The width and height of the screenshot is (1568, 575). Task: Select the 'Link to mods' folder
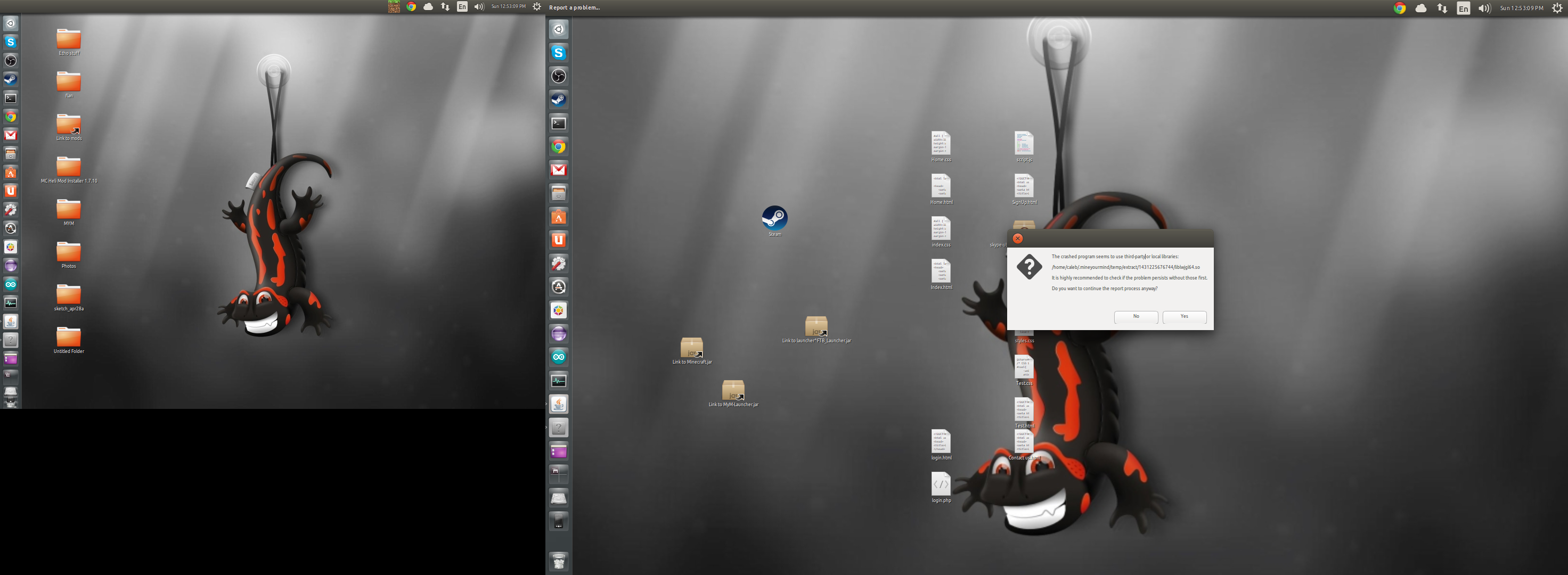point(69,127)
